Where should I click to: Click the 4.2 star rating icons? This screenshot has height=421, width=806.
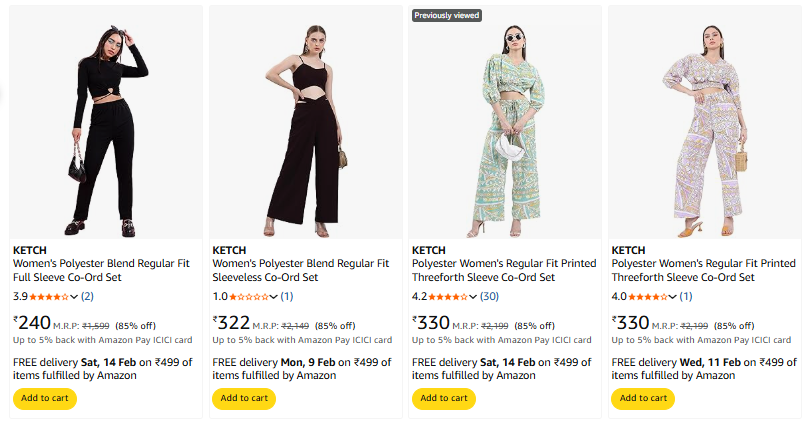[448, 297]
